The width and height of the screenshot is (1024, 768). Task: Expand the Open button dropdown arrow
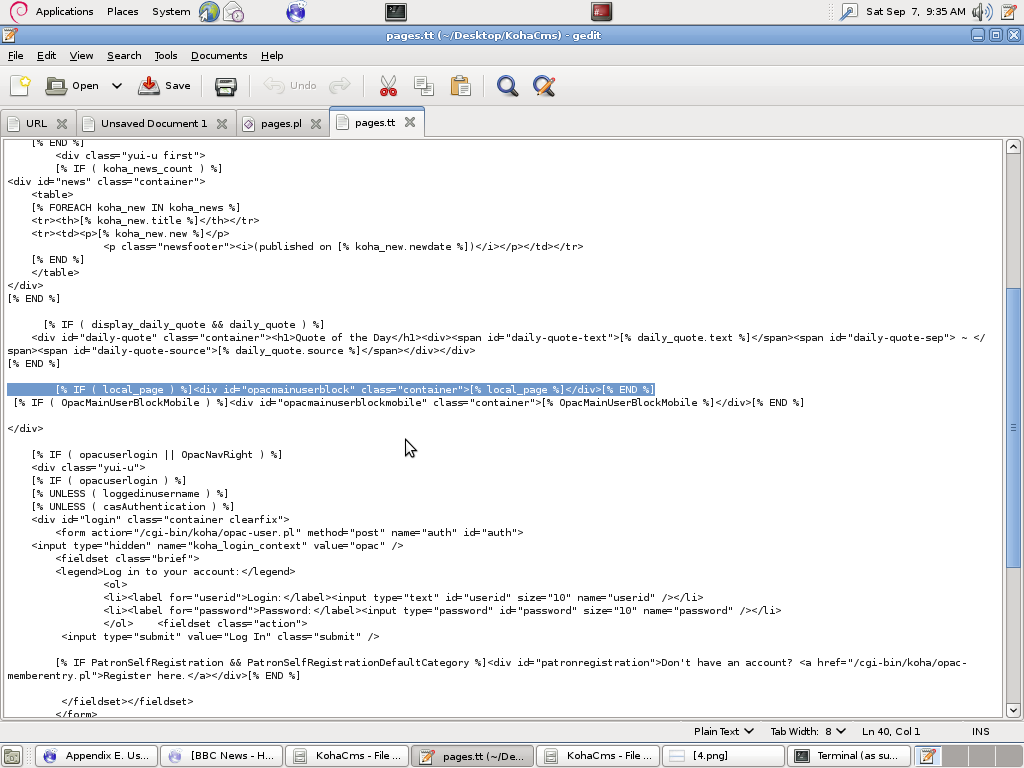tap(116, 86)
